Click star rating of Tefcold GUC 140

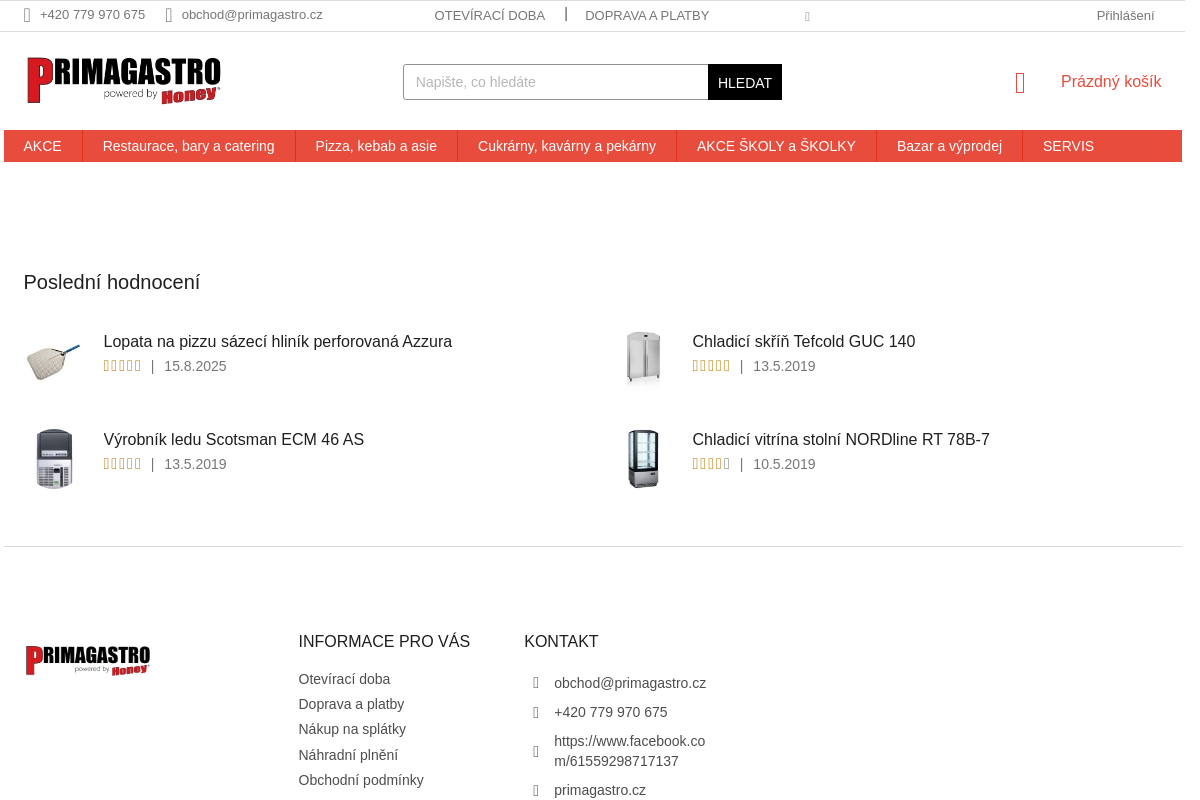click(x=711, y=366)
